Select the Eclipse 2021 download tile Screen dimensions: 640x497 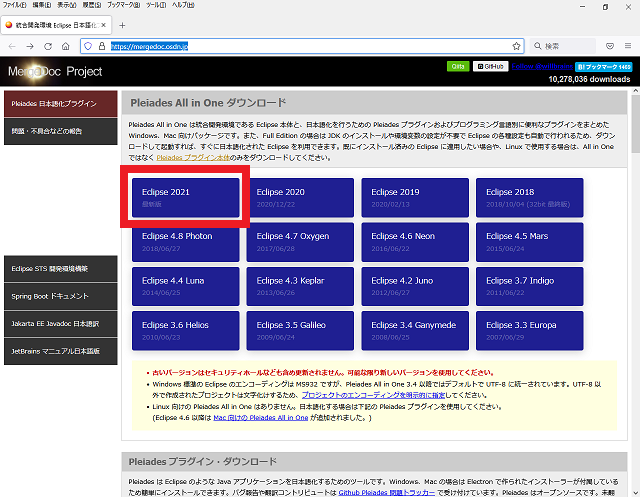click(186, 197)
